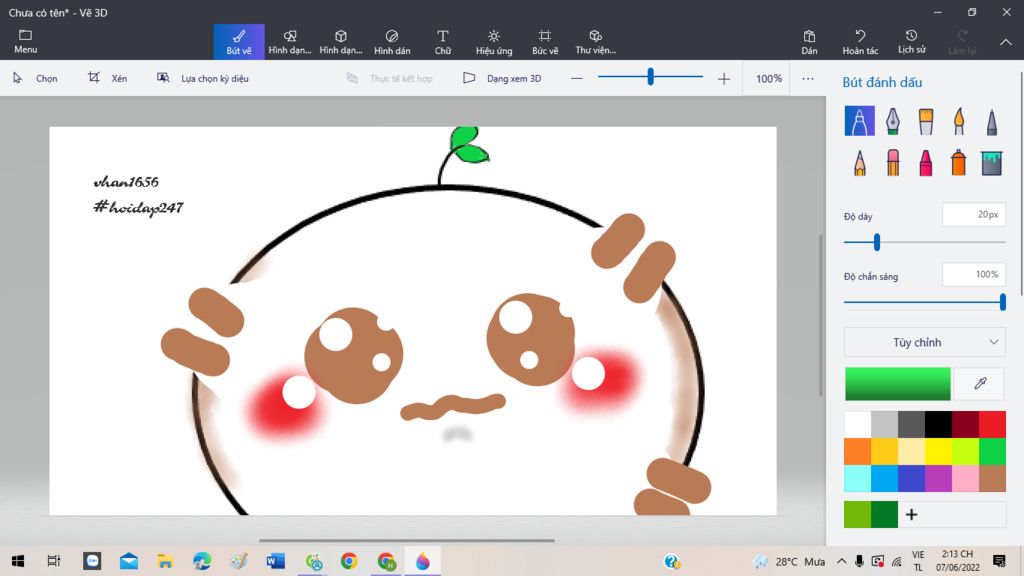
Task: Click the canvas vertical scrollbar
Action: point(822,315)
